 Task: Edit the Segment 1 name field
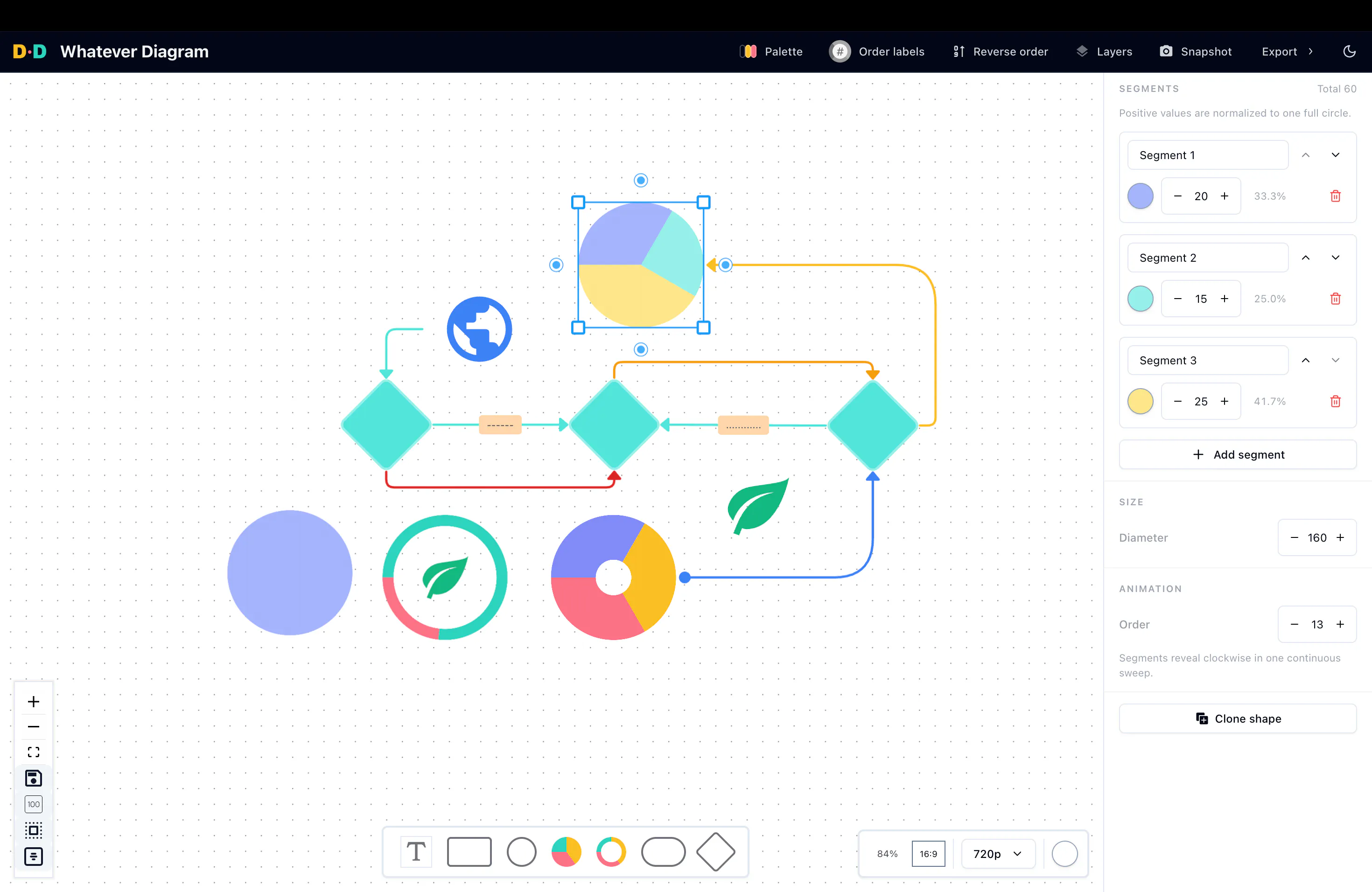coord(1208,155)
